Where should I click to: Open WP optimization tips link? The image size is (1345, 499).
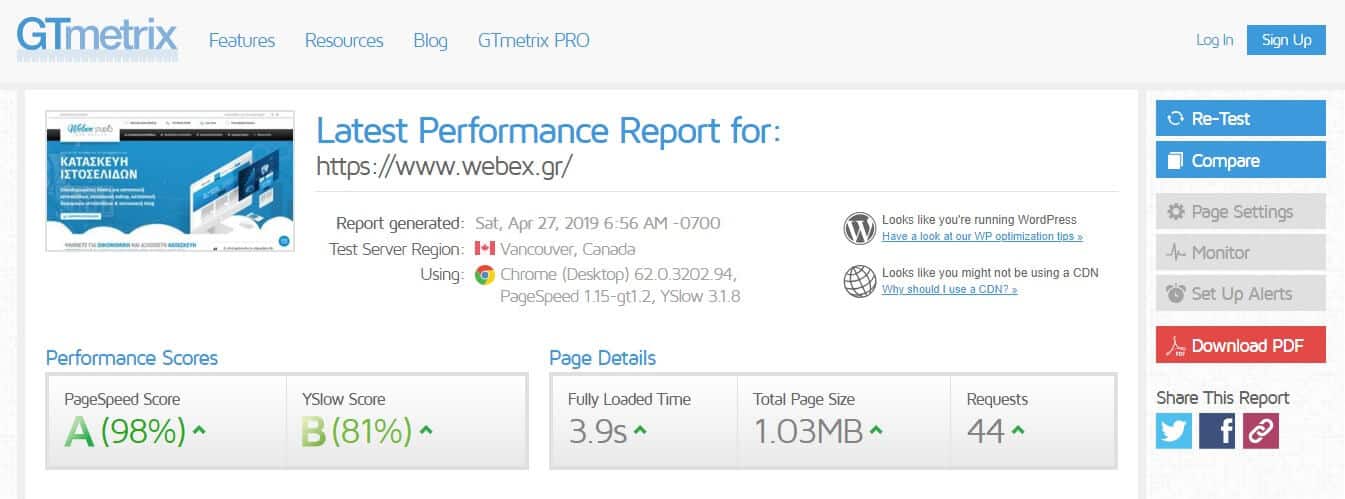coord(982,237)
